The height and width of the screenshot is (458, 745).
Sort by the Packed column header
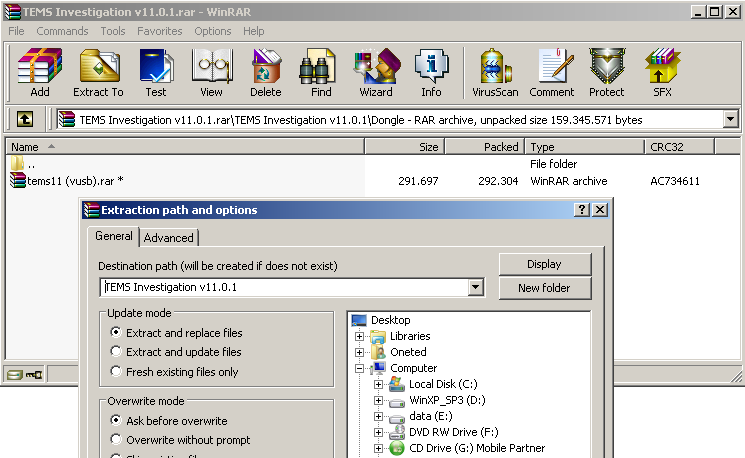pyautogui.click(x=484, y=147)
